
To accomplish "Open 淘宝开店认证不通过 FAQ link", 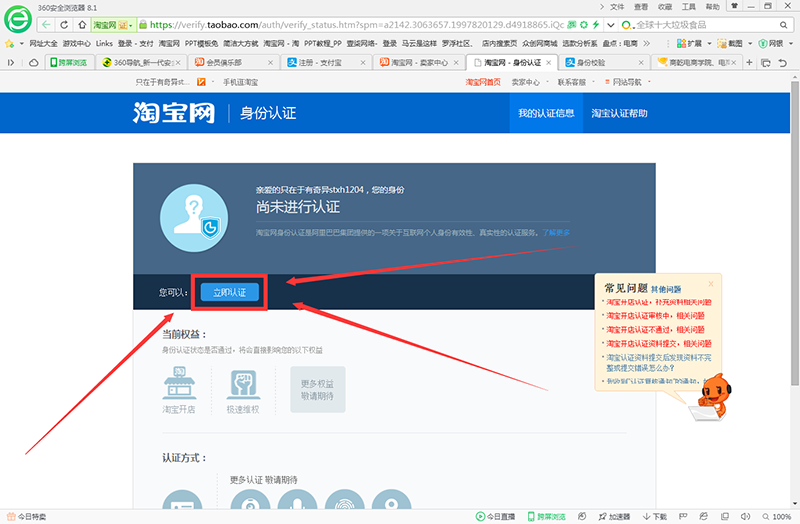I will point(655,330).
